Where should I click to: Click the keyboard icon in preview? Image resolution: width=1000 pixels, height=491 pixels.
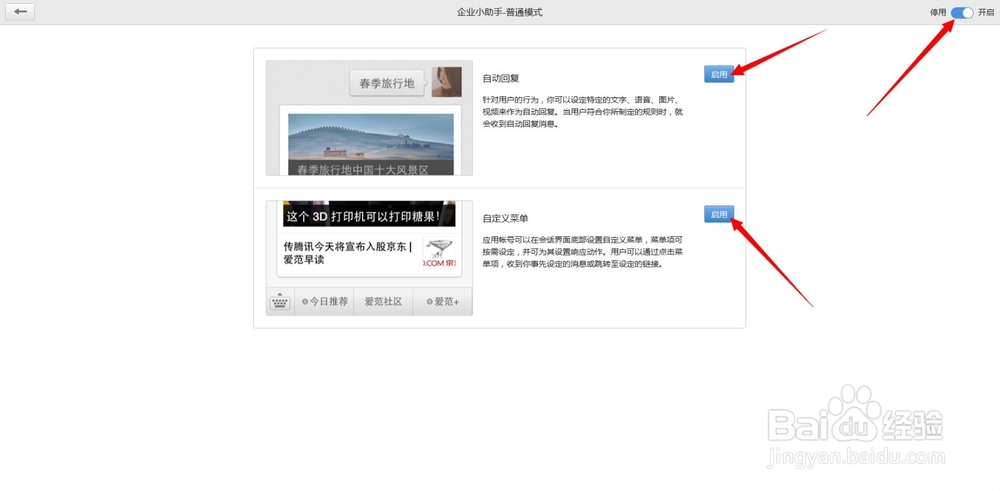[280, 302]
